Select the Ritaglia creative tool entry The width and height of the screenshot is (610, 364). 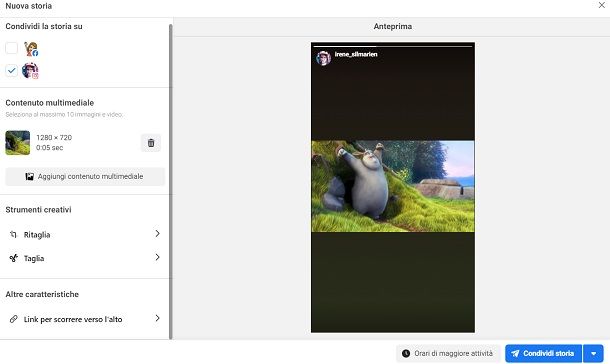[85, 234]
